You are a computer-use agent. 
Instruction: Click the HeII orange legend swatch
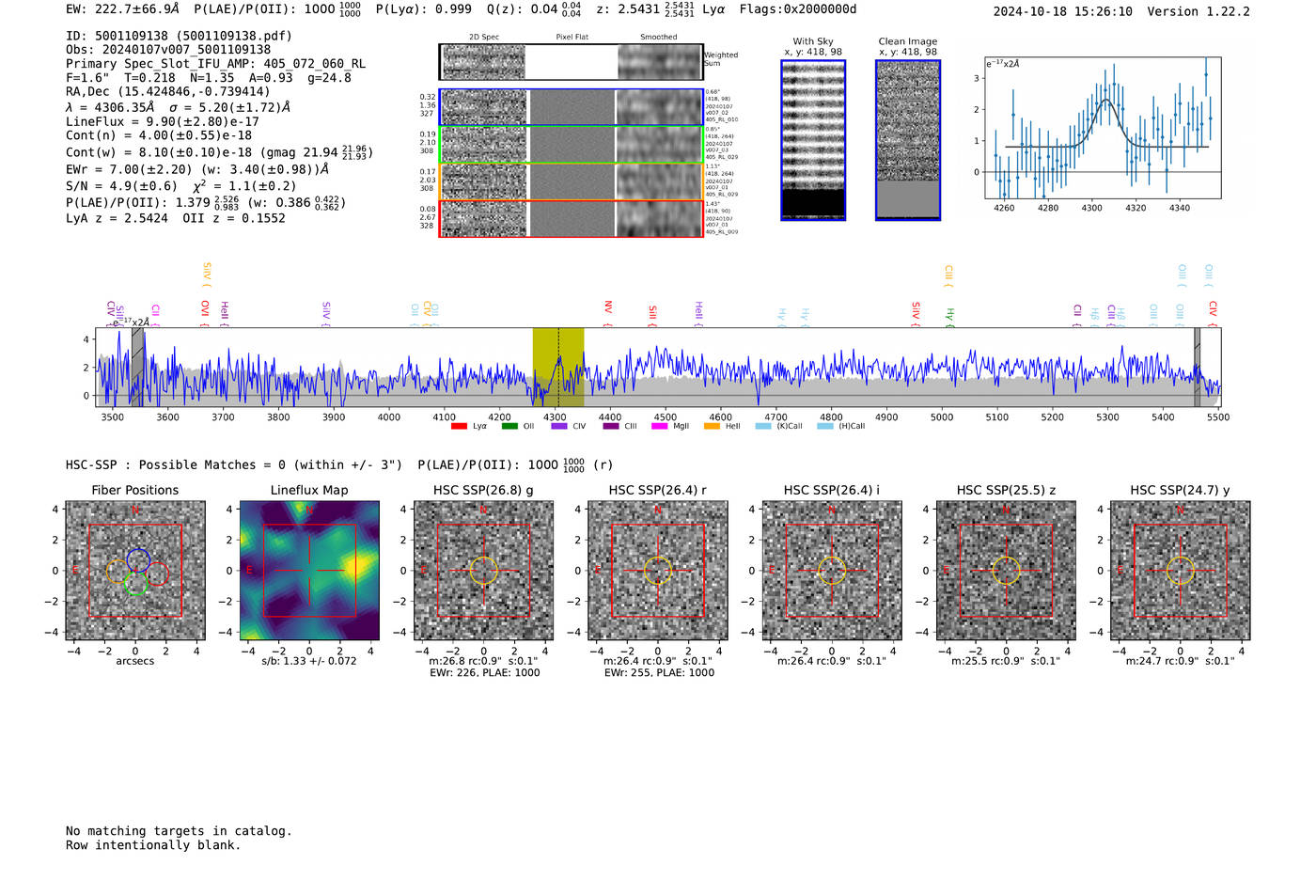pos(712,426)
